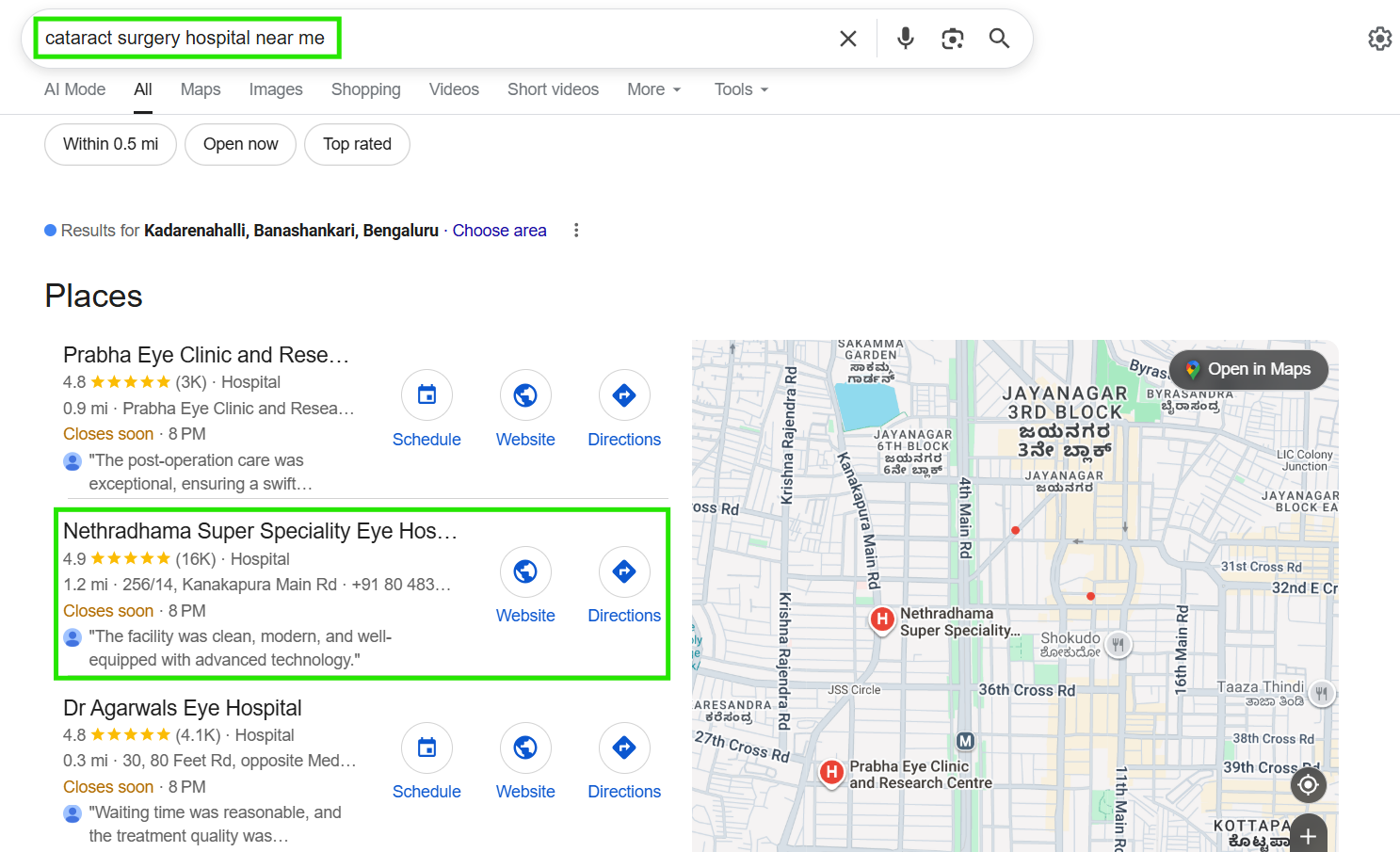Screen dimensions: 1400x852
Task: Center map on my location
Action: tap(1308, 784)
